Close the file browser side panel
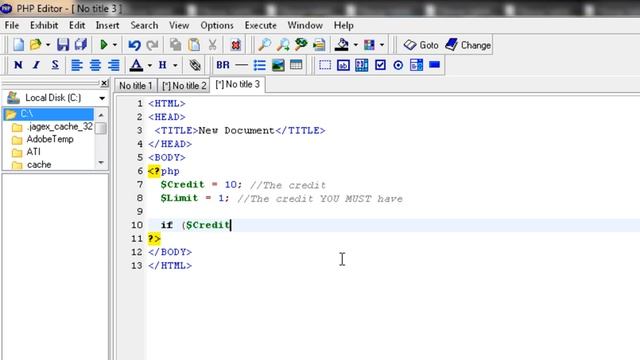Viewport: 640px width, 360px height. [x=104, y=83]
